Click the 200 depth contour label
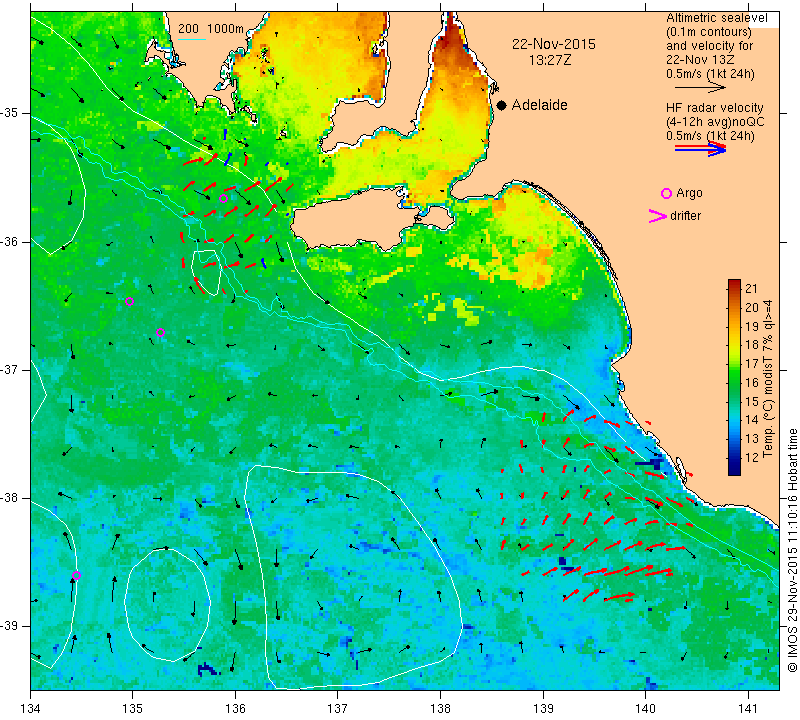The image size is (800, 720). [x=188, y=29]
